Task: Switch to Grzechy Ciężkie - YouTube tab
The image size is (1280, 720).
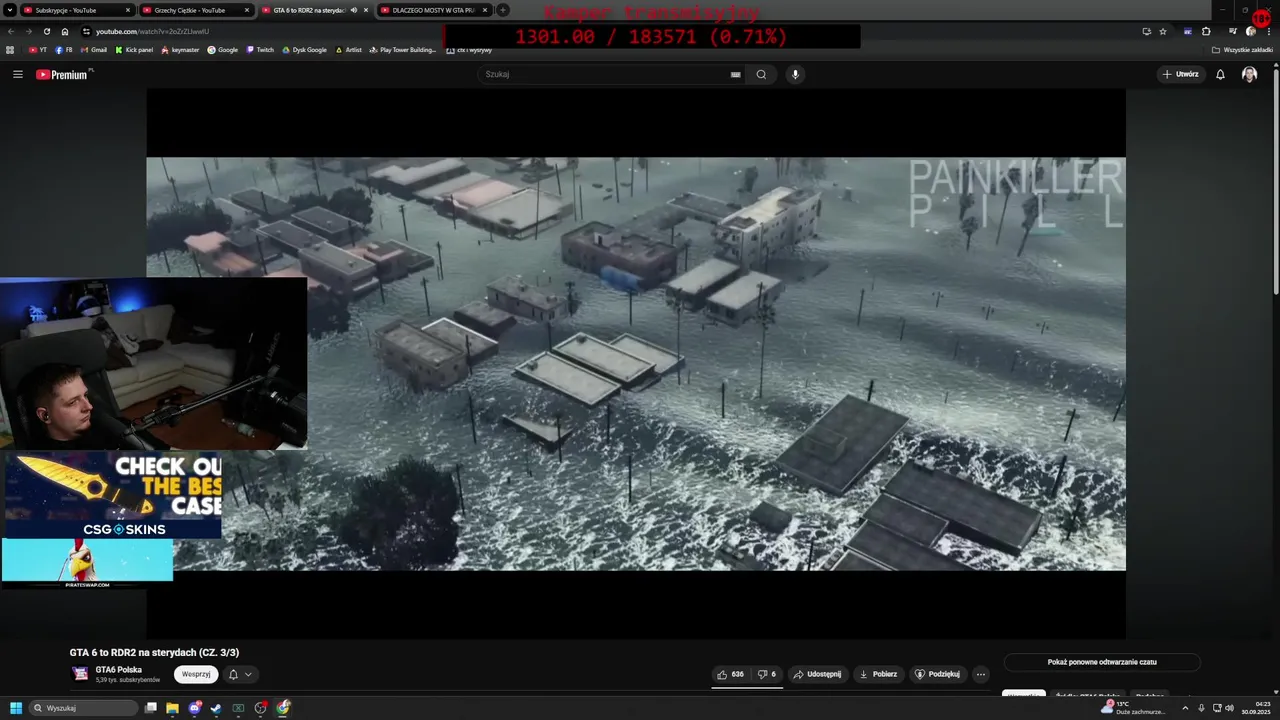Action: [x=197, y=10]
